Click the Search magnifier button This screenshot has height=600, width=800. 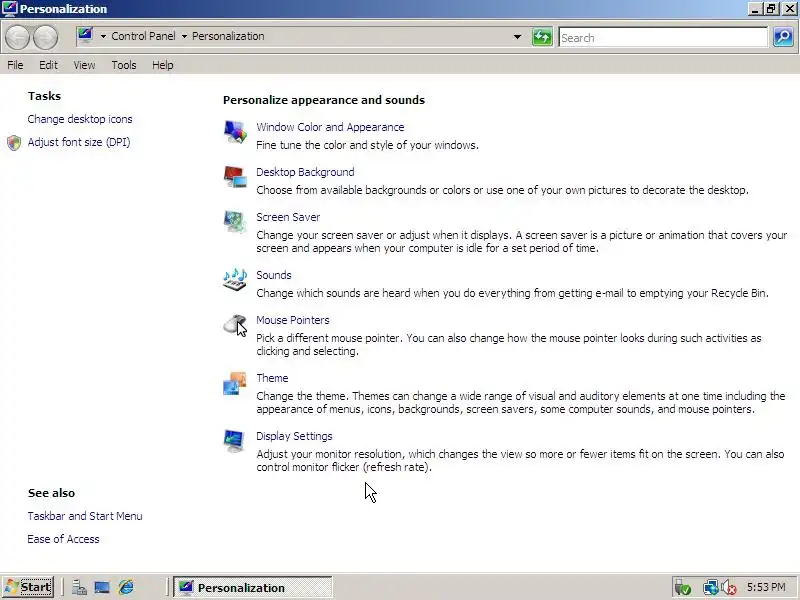pos(783,37)
